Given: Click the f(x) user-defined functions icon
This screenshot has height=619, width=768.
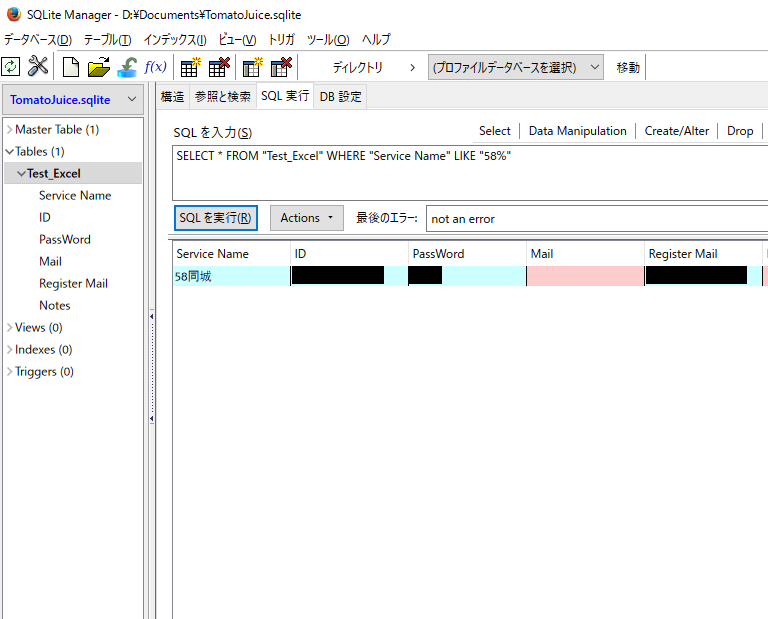Looking at the screenshot, I should pos(156,67).
